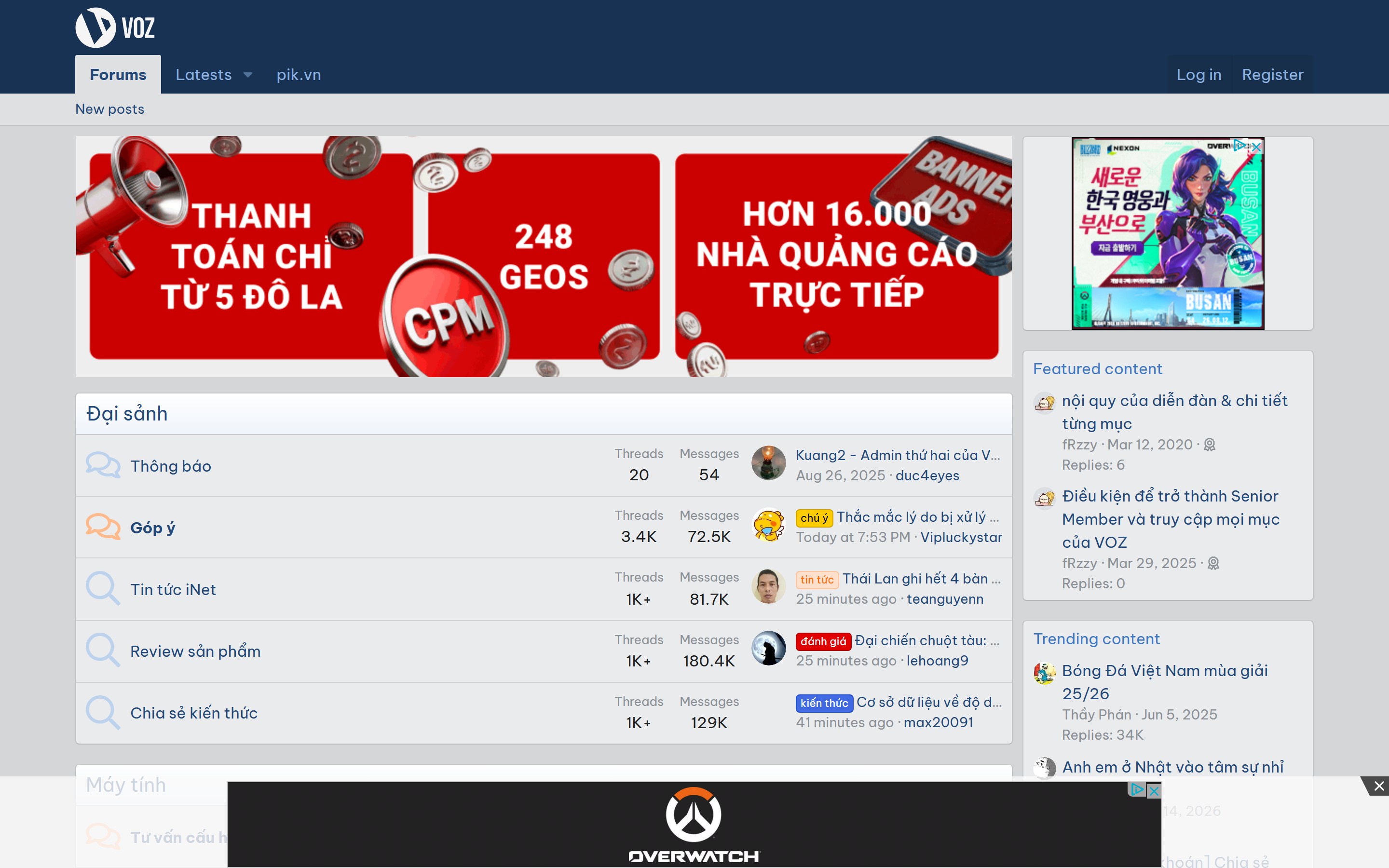
Task: Open thread Thái Lan ghi hết 4 bàn
Action: point(921,579)
